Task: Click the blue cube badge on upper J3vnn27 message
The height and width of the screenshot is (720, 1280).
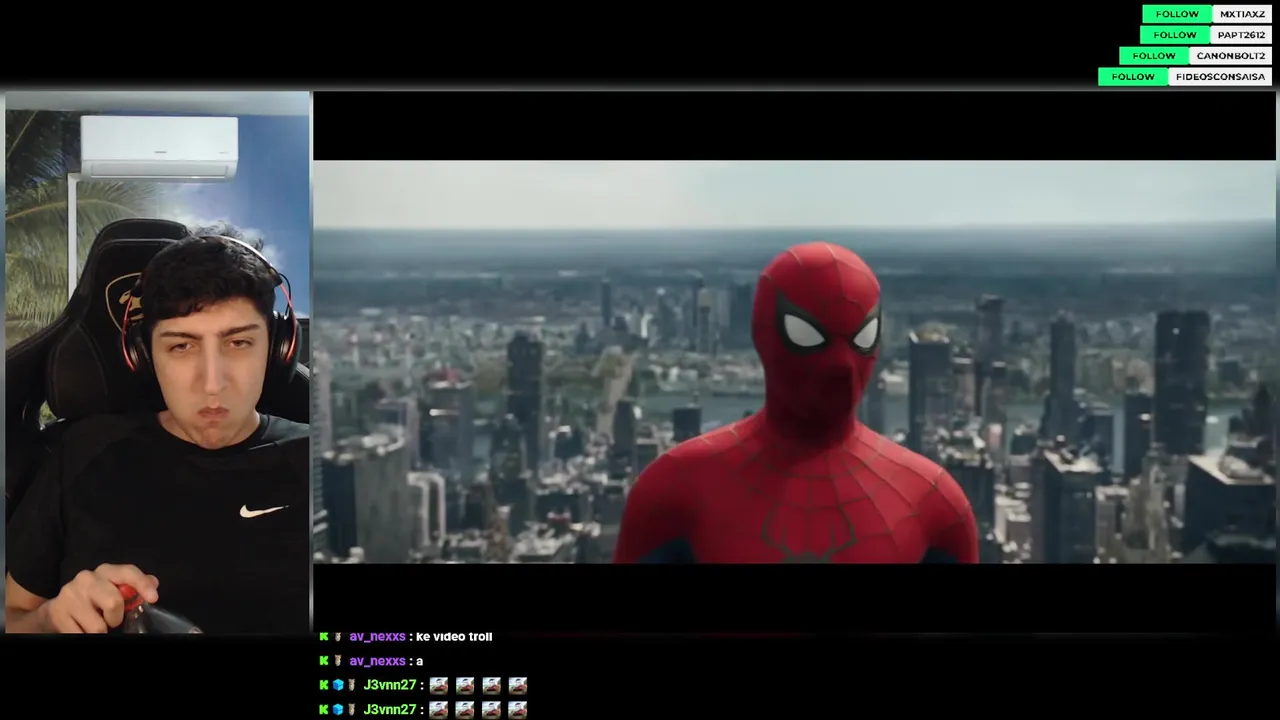Action: point(338,685)
